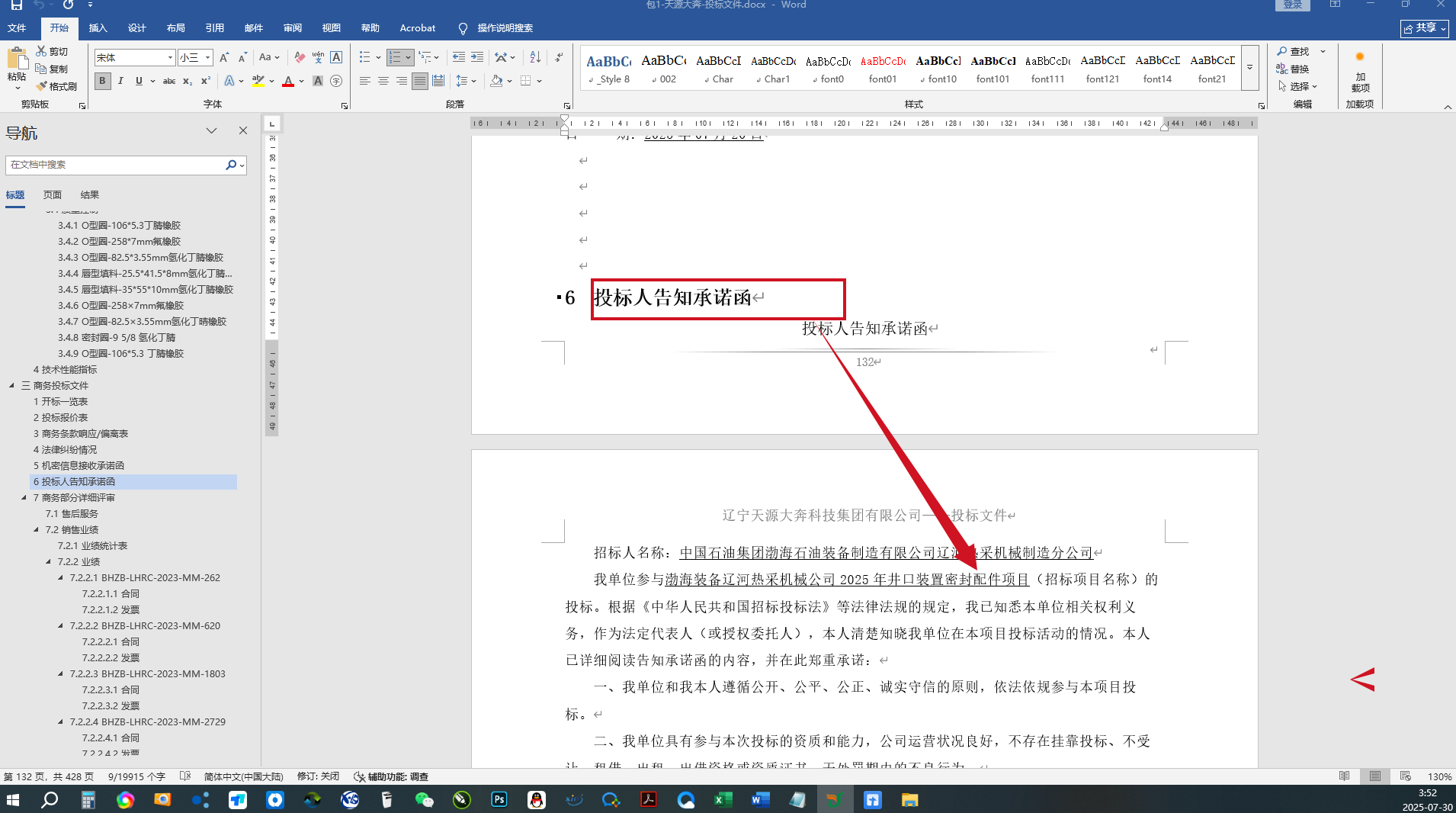Apply strikethrough formatting
This screenshot has width=1456, height=813.
(x=168, y=81)
